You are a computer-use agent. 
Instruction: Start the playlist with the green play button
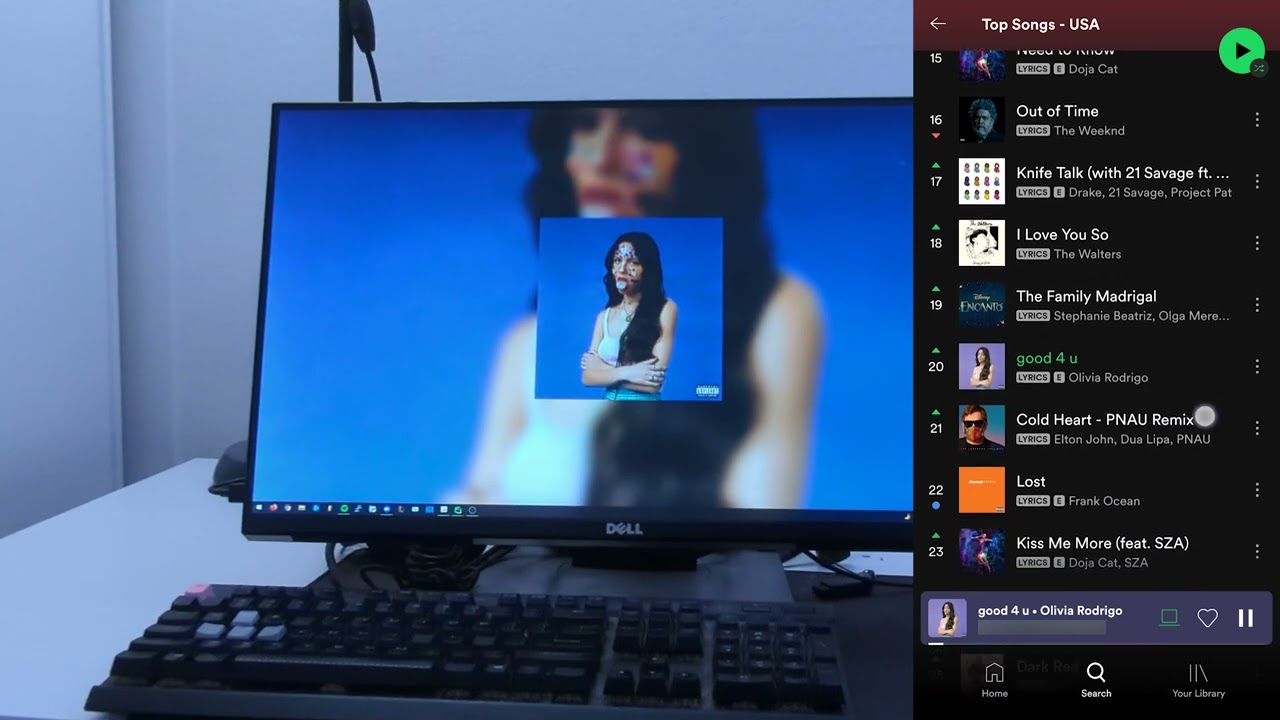pyautogui.click(x=1241, y=50)
